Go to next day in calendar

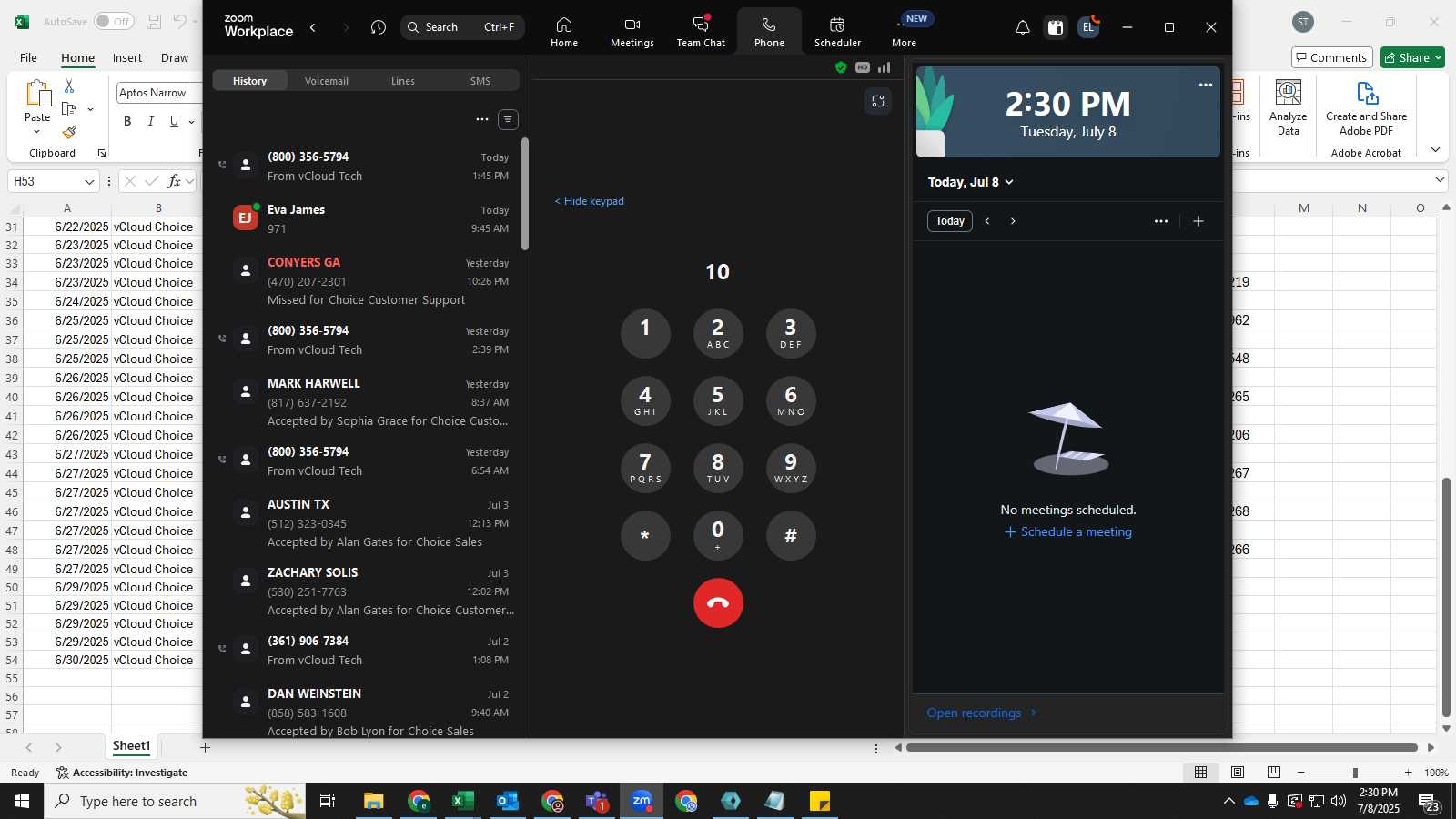click(1013, 221)
